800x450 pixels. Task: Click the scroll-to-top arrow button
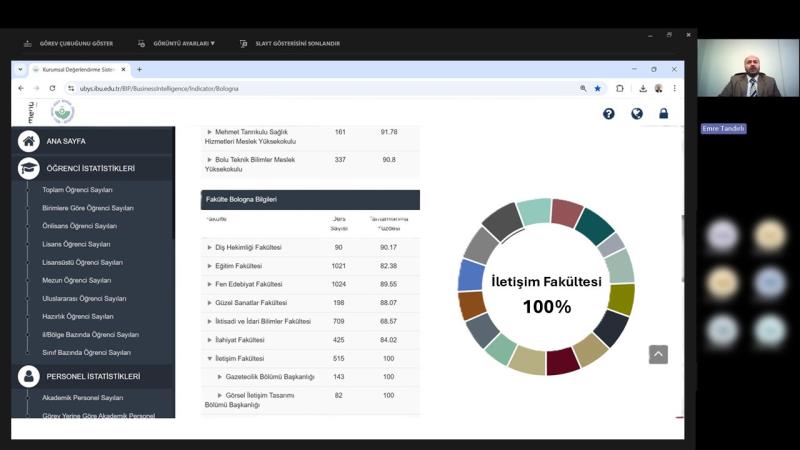point(657,354)
